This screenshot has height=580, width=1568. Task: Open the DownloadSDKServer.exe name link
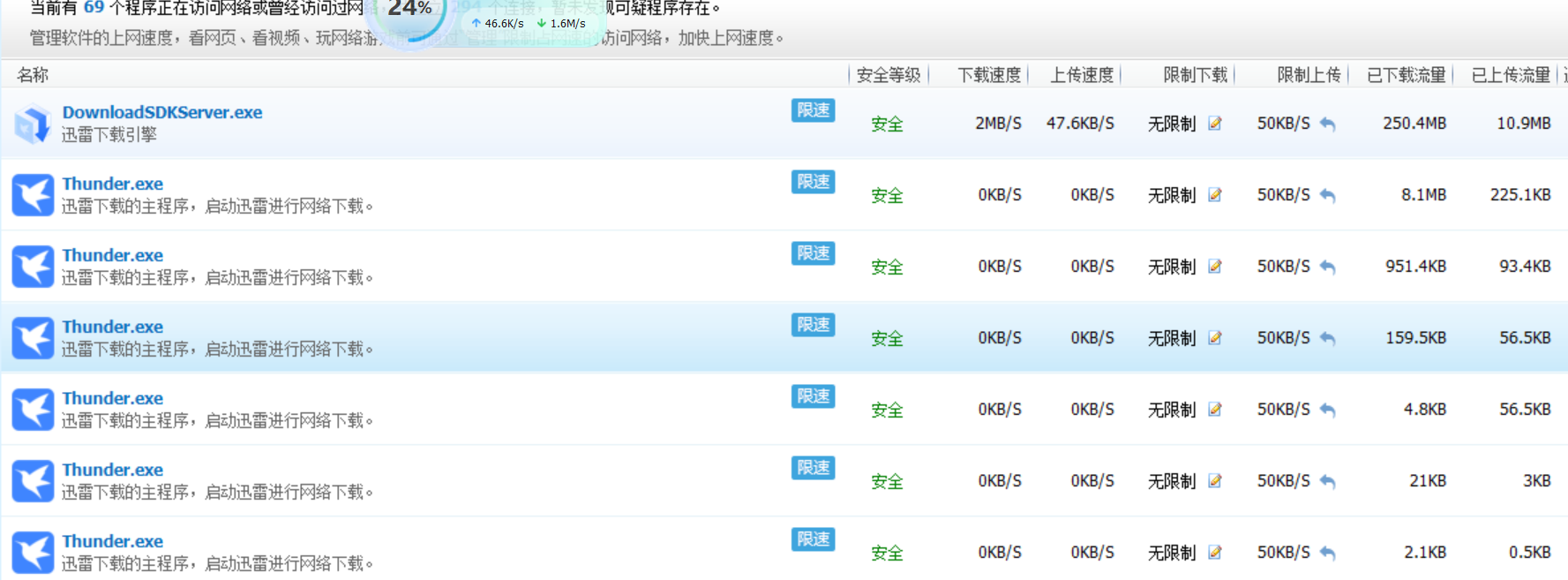pyautogui.click(x=161, y=112)
